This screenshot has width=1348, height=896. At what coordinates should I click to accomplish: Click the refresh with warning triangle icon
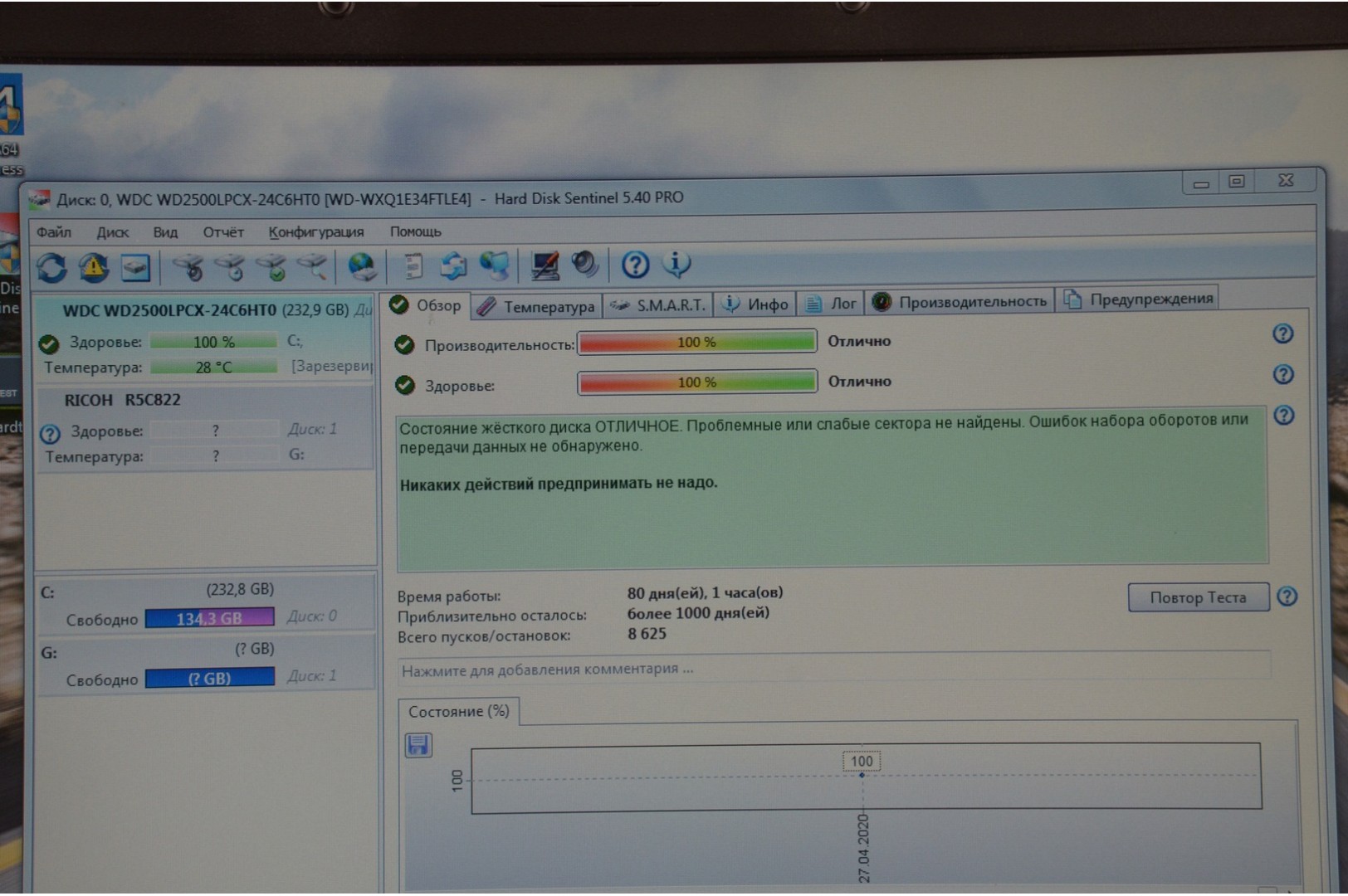pos(94,267)
